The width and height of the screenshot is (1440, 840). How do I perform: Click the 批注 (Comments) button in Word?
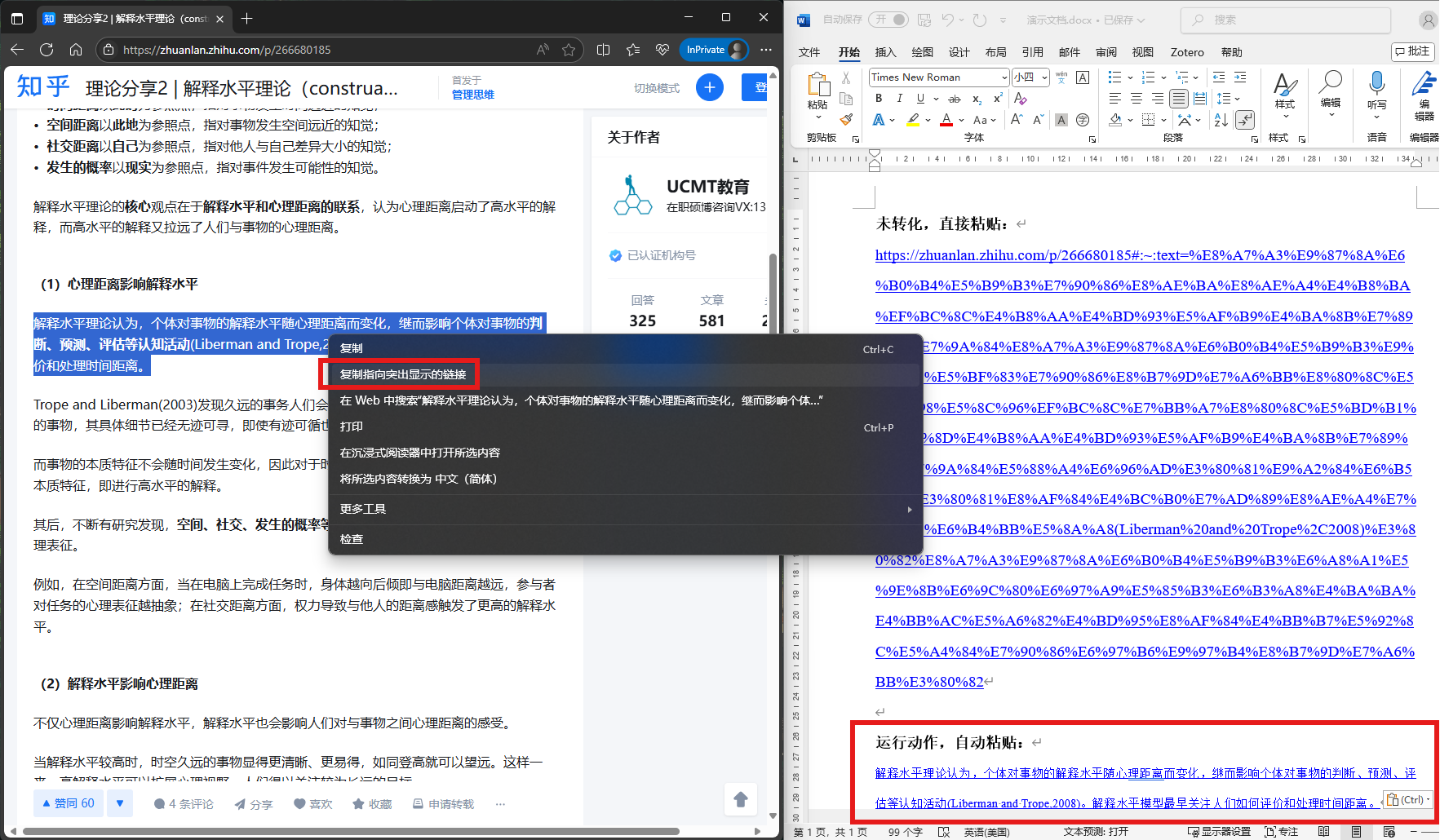(1412, 51)
